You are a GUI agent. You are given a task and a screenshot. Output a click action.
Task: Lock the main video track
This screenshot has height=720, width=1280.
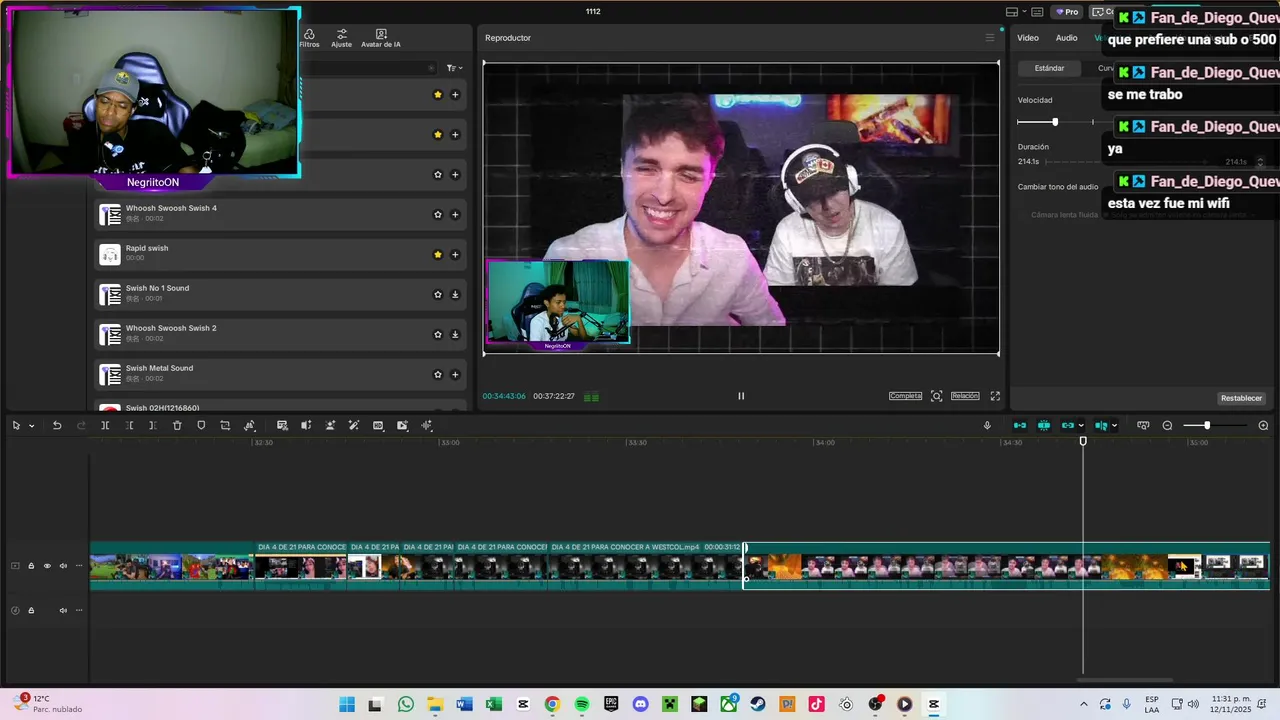31,566
